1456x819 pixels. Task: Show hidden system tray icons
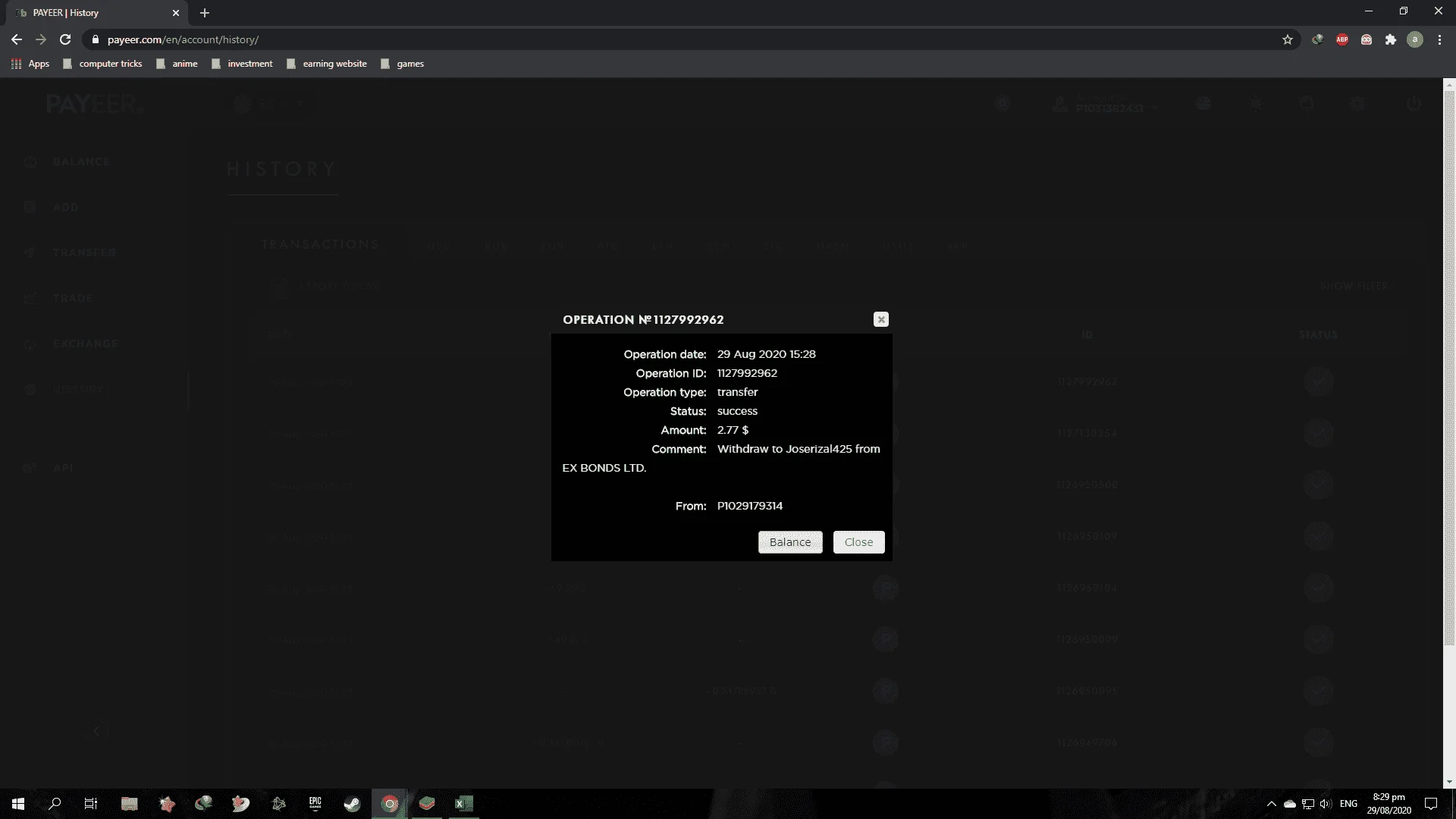click(1272, 804)
